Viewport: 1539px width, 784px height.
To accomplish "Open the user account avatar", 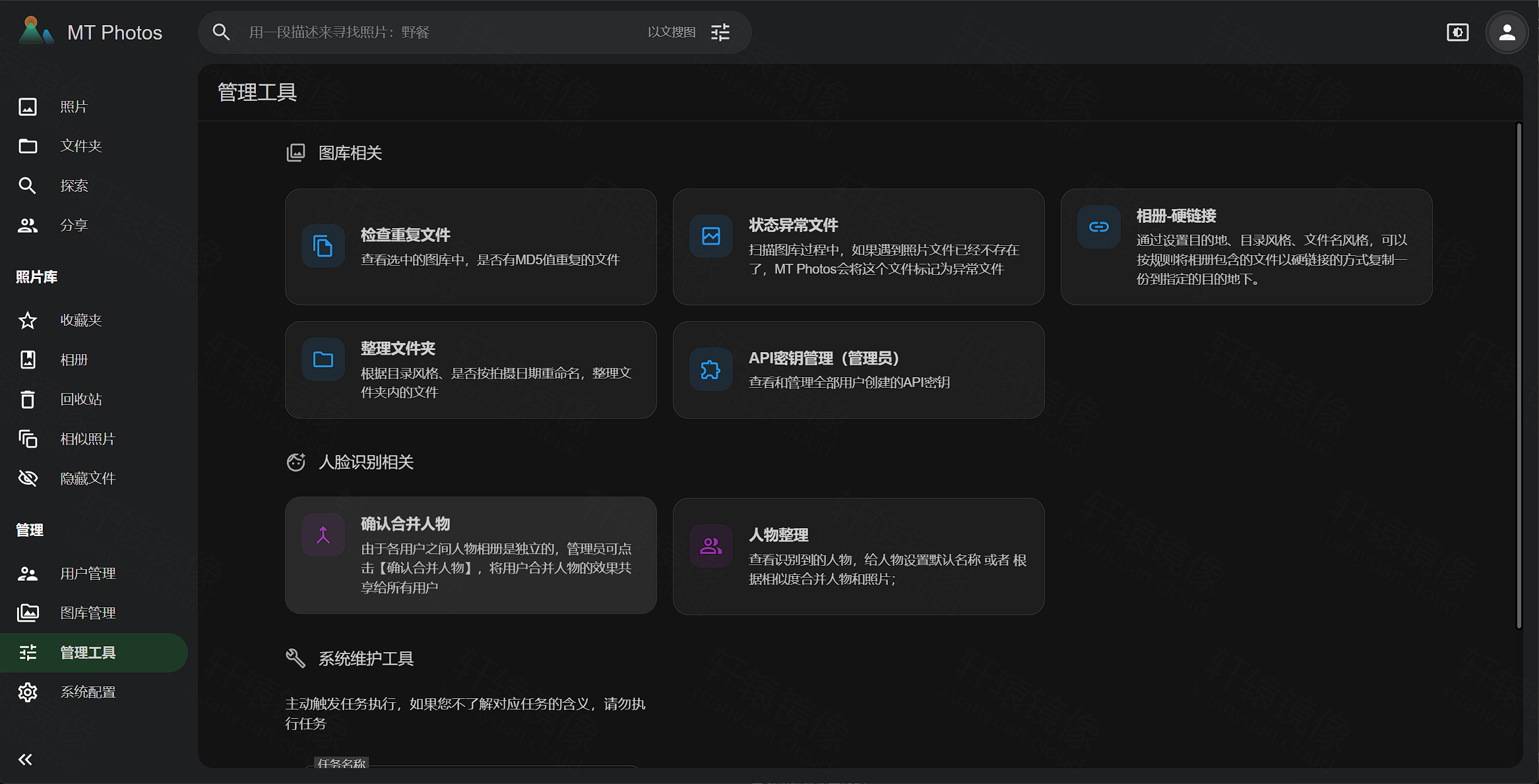I will pos(1507,32).
